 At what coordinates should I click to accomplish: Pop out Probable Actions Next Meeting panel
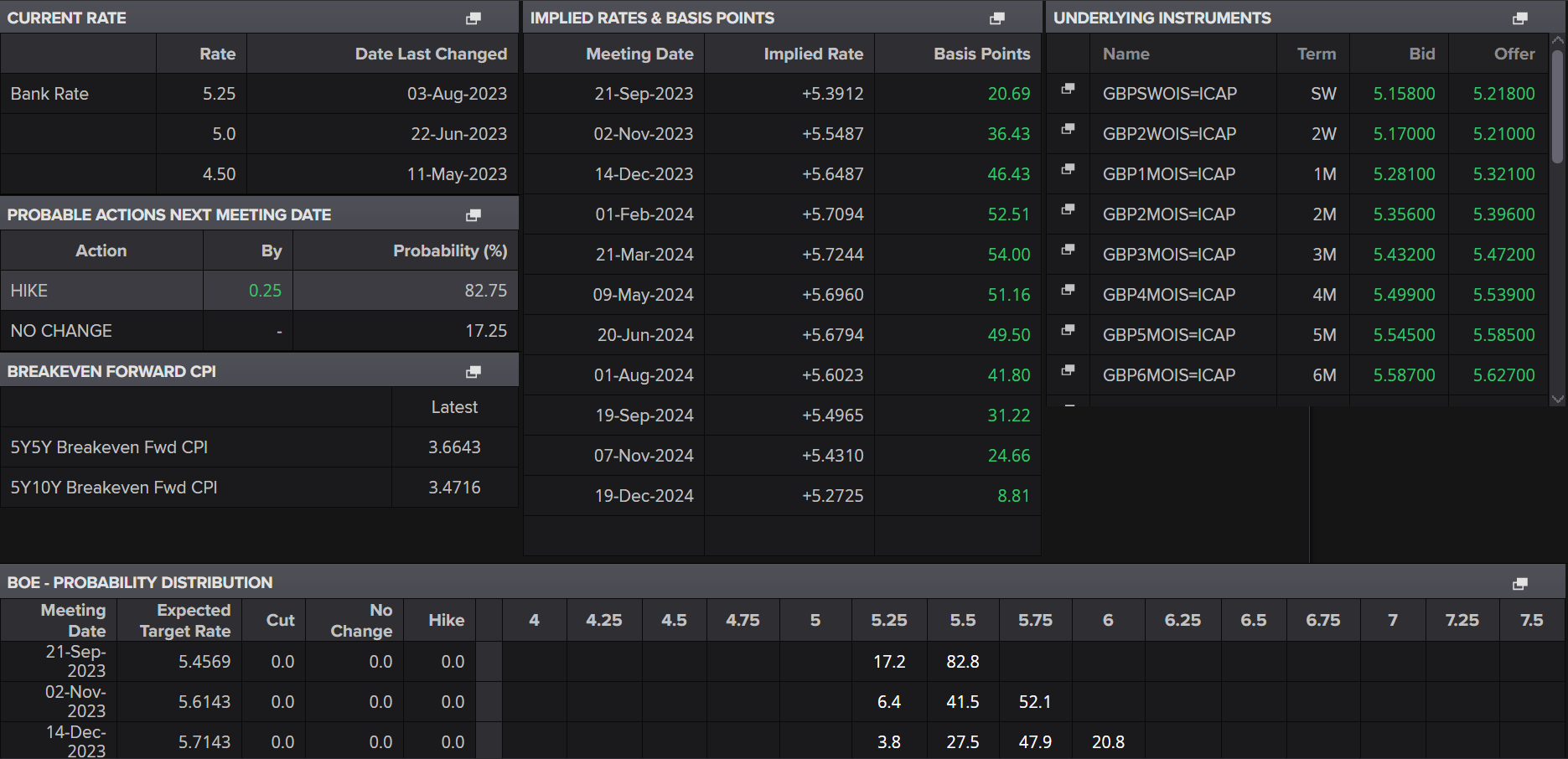tap(474, 215)
